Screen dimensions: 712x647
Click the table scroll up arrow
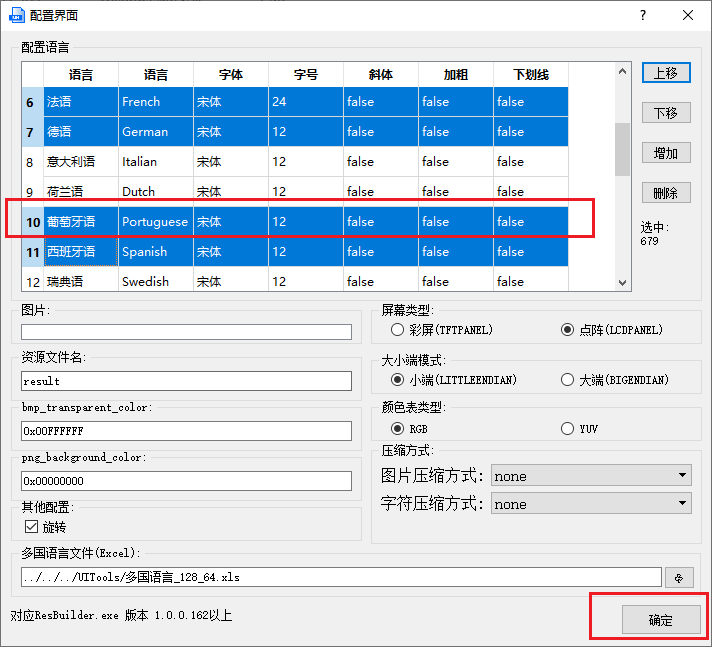click(623, 71)
